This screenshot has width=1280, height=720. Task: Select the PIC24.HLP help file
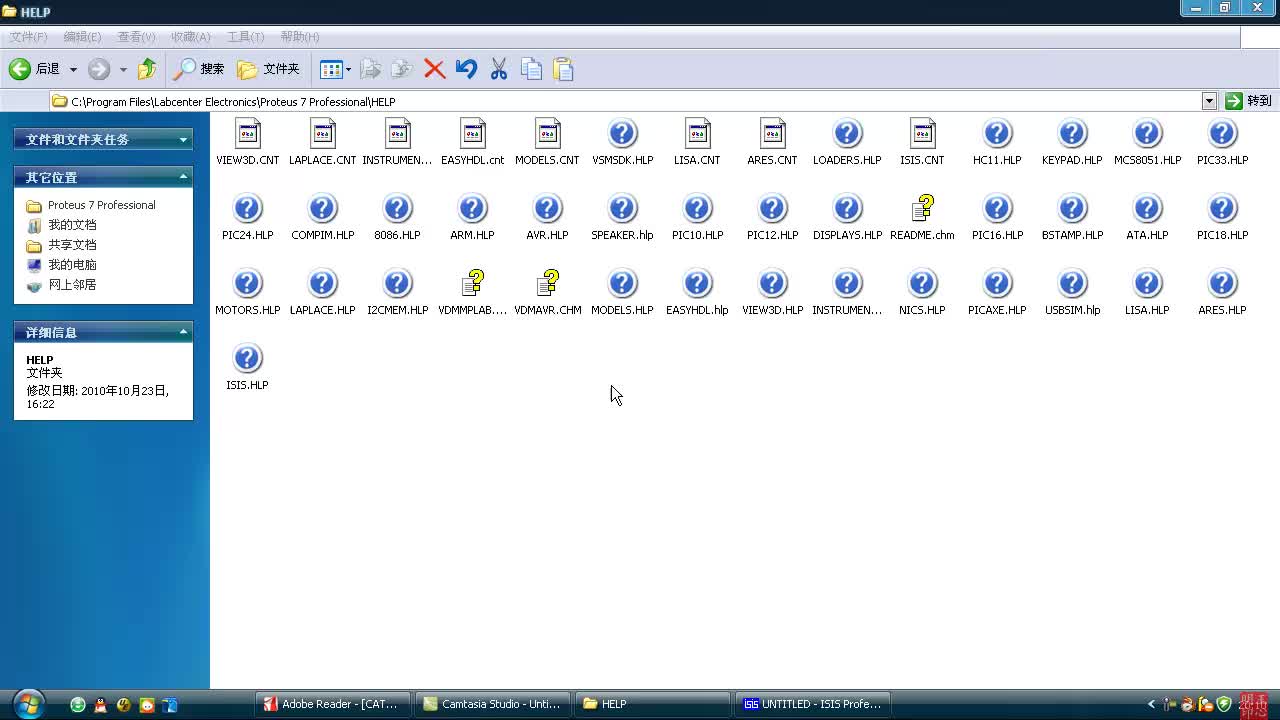247,209
